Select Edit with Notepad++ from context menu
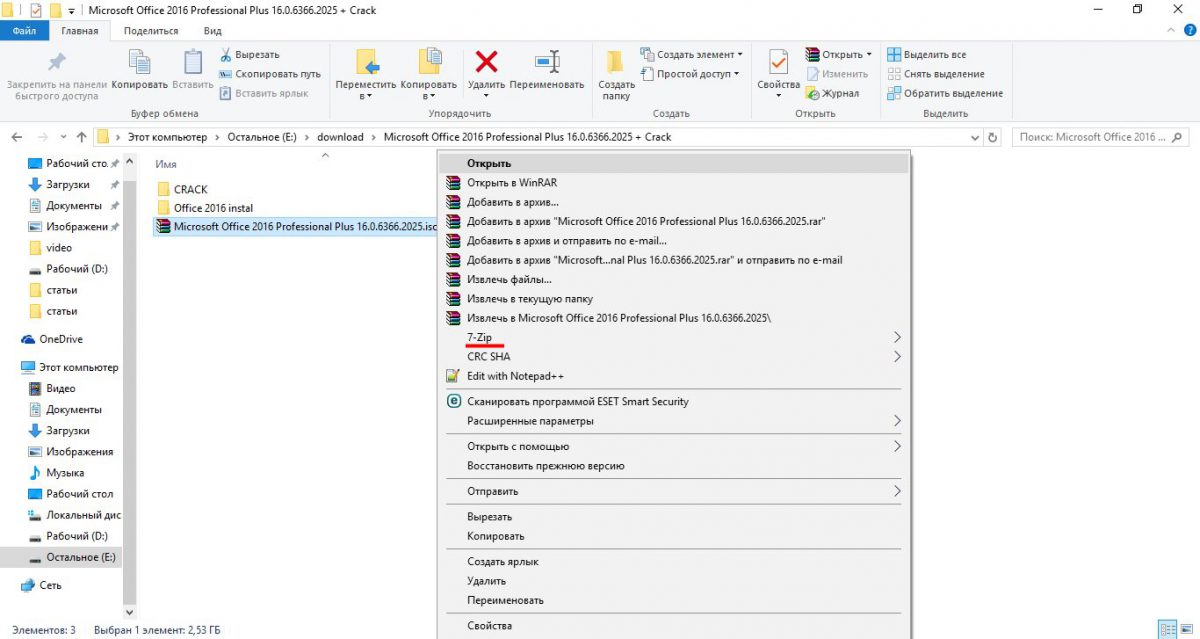This screenshot has height=639, width=1200. pyautogui.click(x=515, y=376)
